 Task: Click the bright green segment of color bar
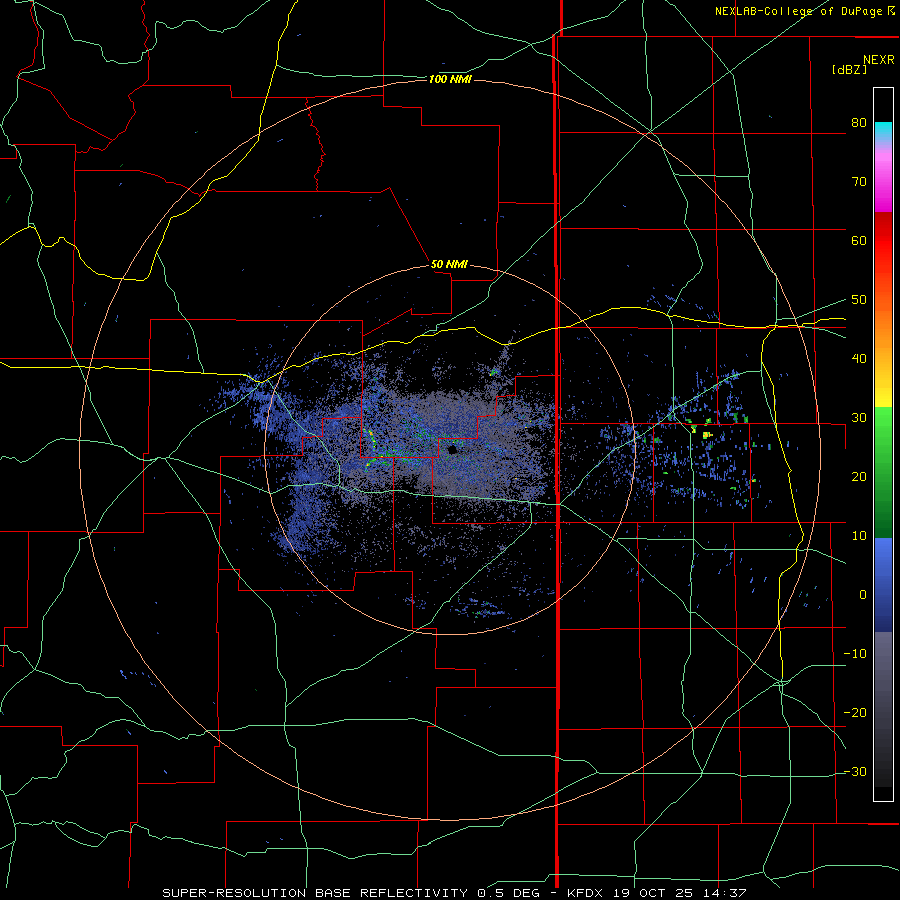coord(883,430)
